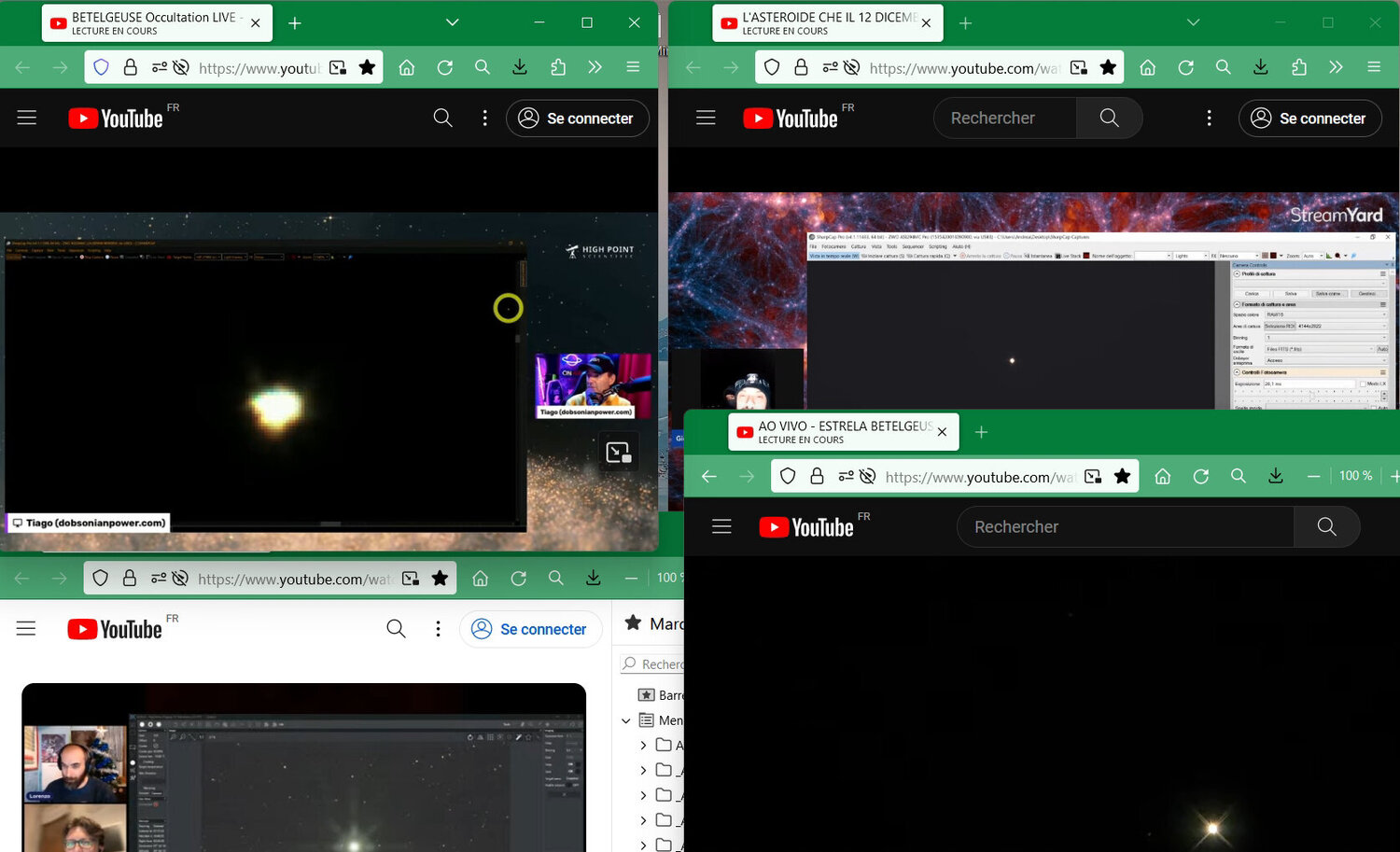
Task: Go home in the window with bookmarks sidebar
Action: (x=481, y=579)
